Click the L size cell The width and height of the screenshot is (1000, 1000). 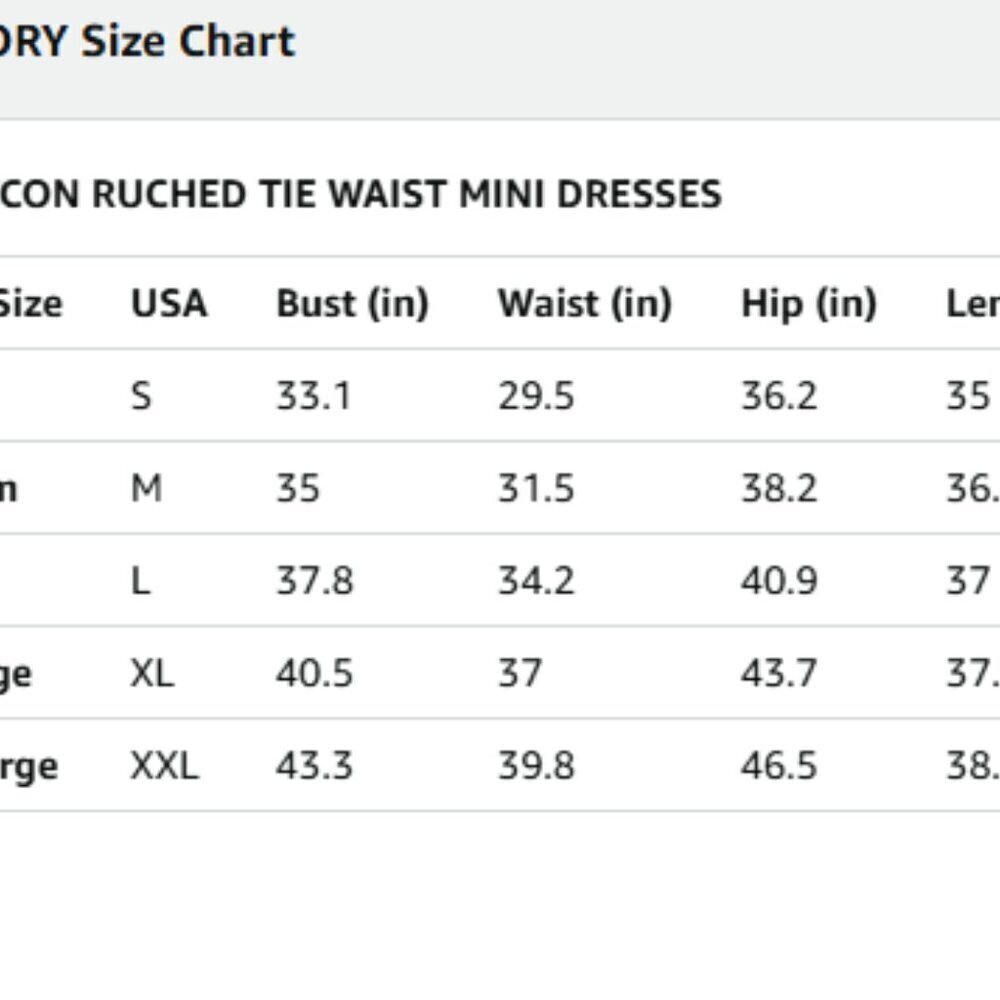[140, 581]
